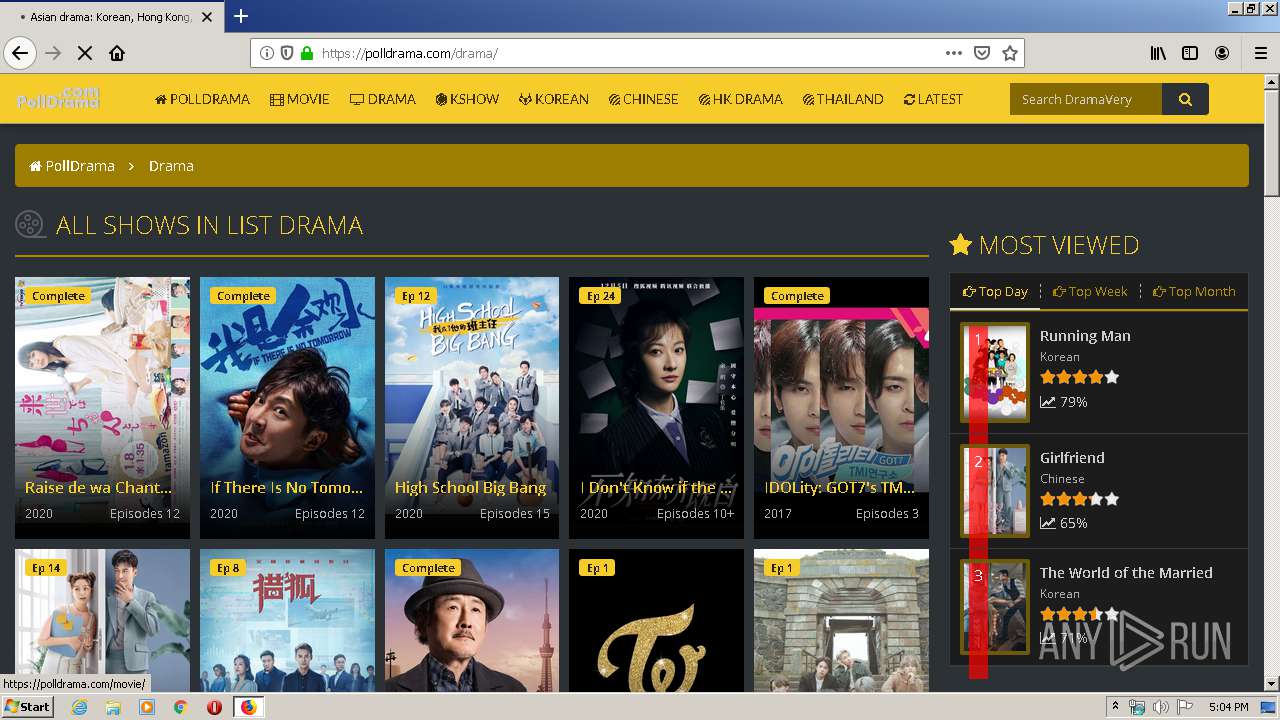Switch to Top Month tab
Screen dimensions: 1280x720
pos(1194,291)
